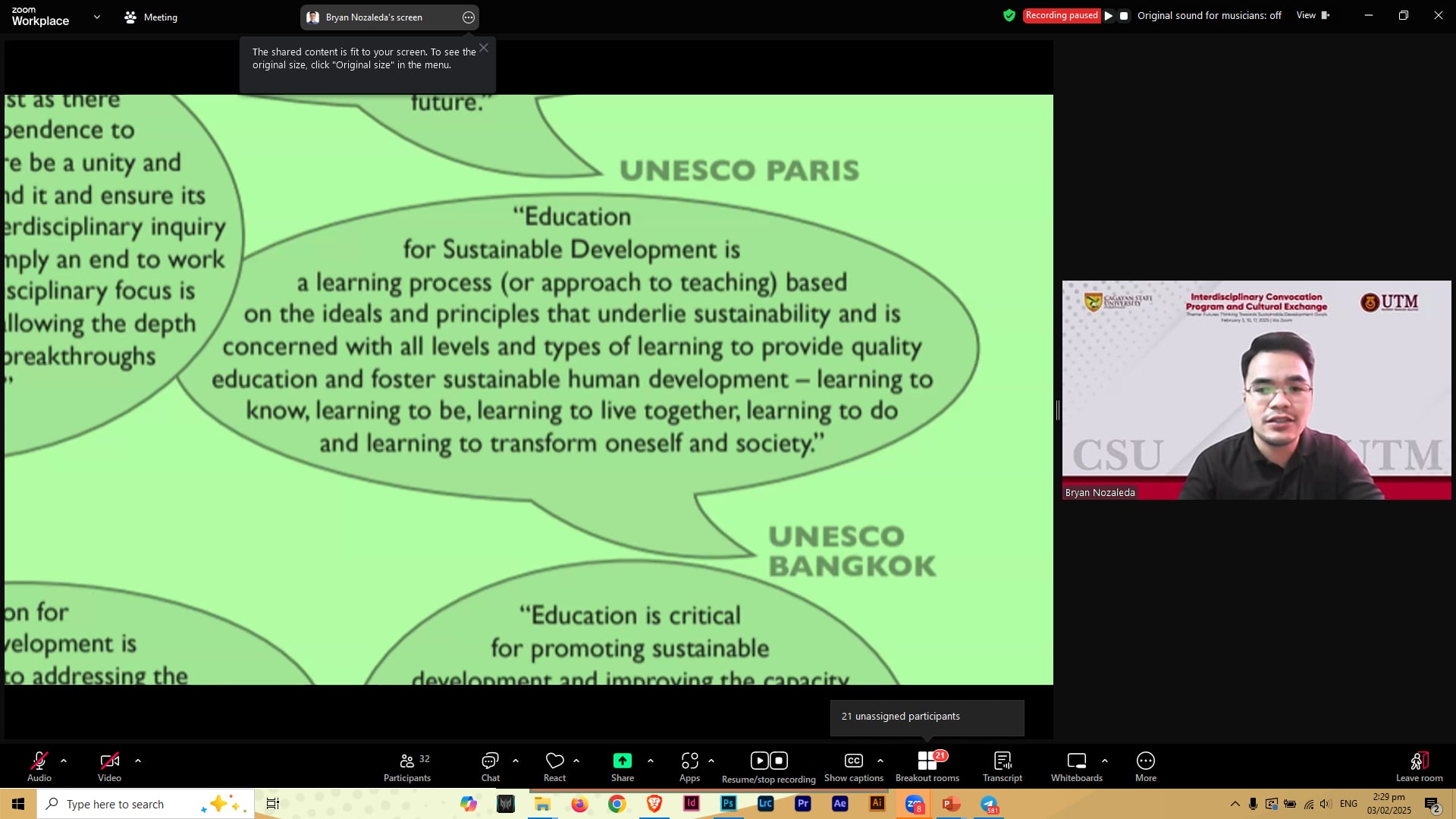Open Adobe Photoshop from the taskbar

click(729, 804)
